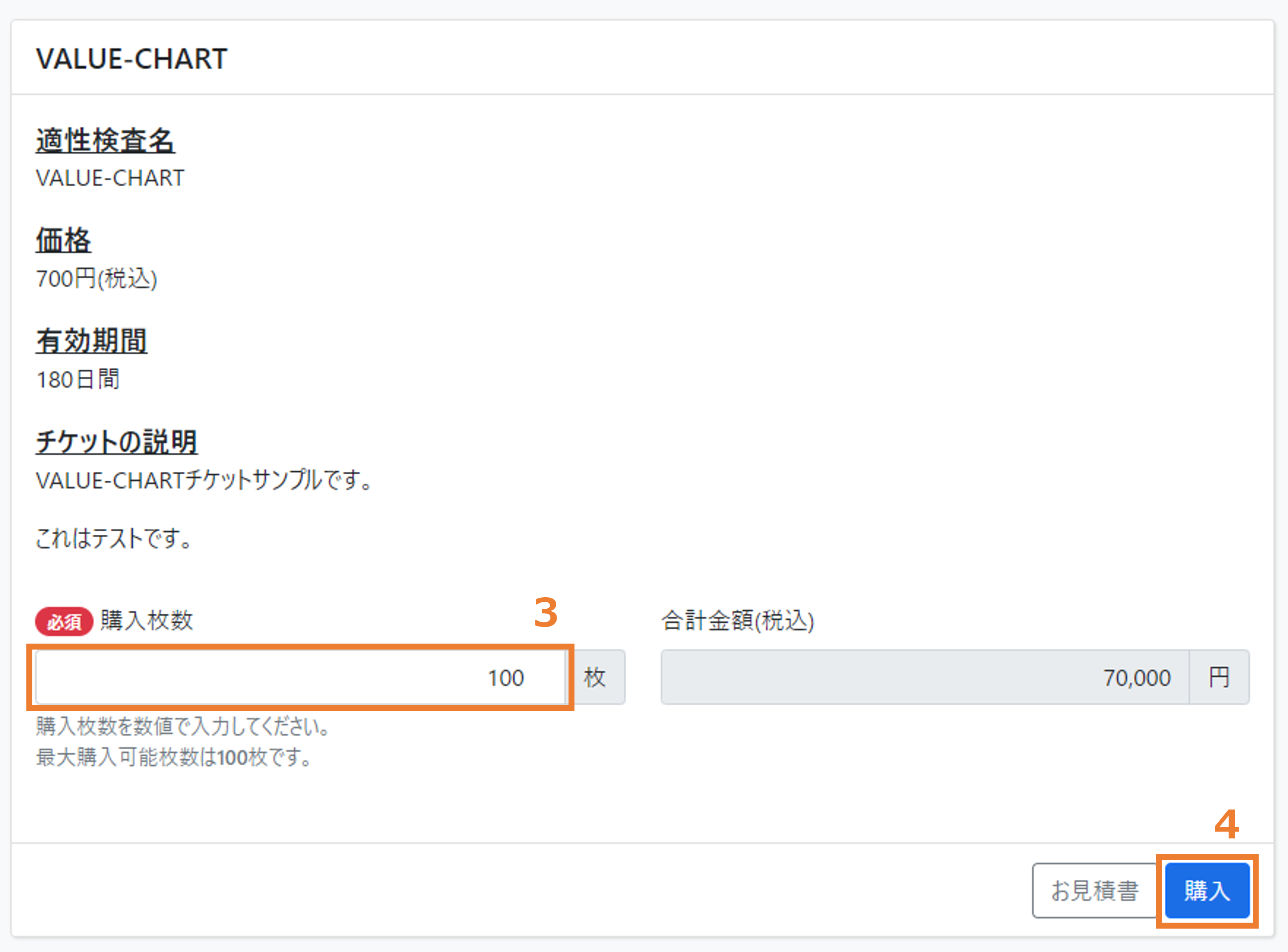Click the VALUE-CHARTチケットサンプル description text
This screenshot has width=1288, height=952.
[x=205, y=480]
